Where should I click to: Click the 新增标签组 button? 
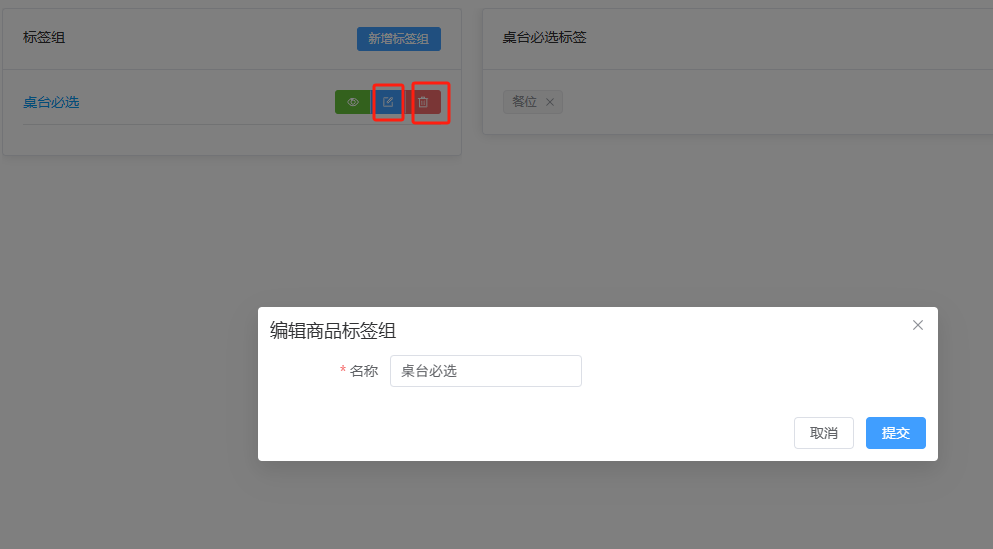pos(398,38)
